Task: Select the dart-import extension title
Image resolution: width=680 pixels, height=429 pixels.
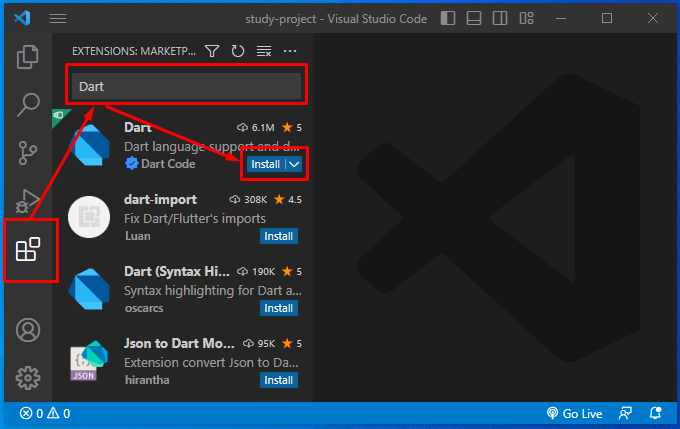Action: [160, 200]
